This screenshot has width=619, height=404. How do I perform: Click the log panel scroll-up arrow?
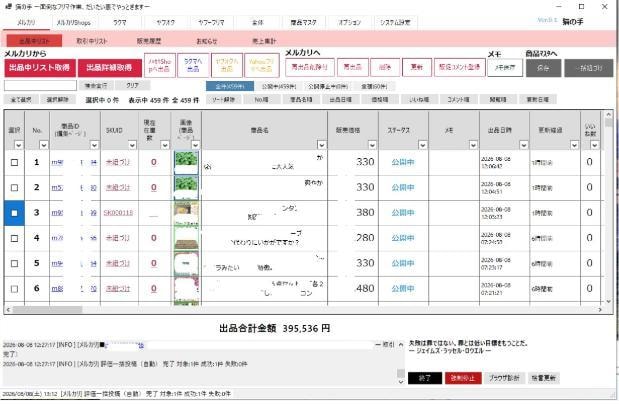click(401, 345)
